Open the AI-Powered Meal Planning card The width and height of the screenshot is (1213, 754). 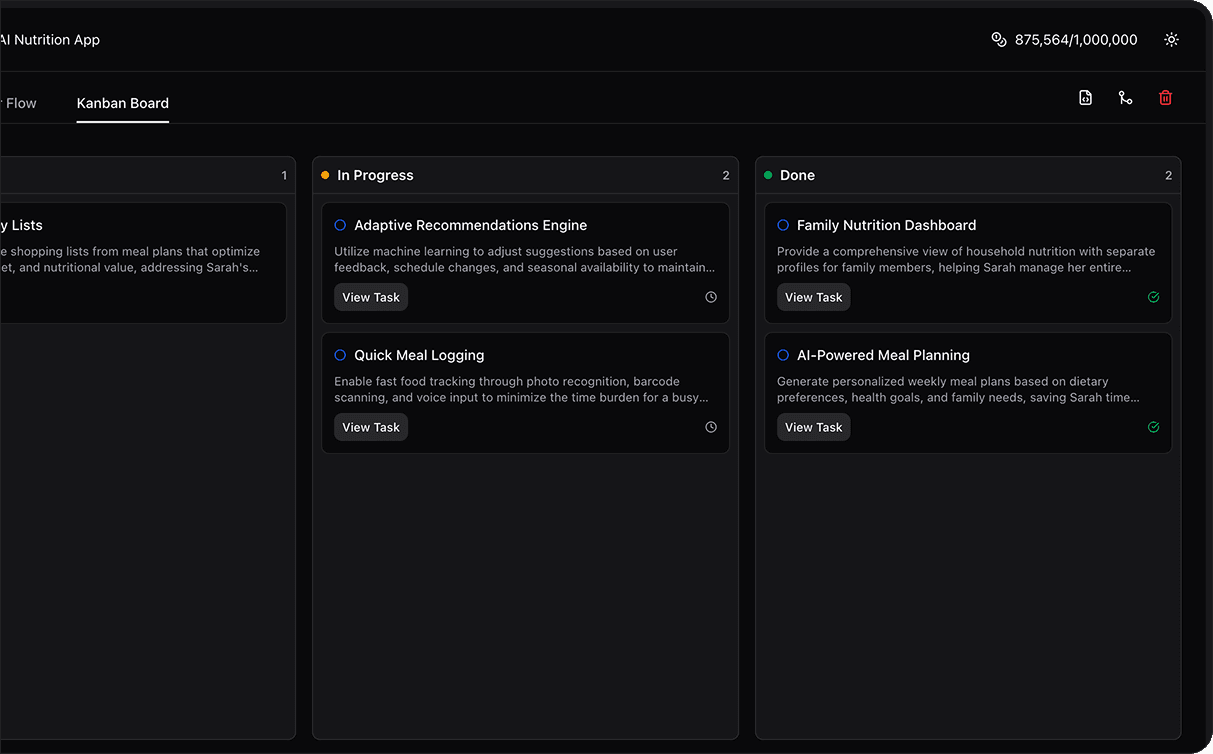click(x=883, y=355)
